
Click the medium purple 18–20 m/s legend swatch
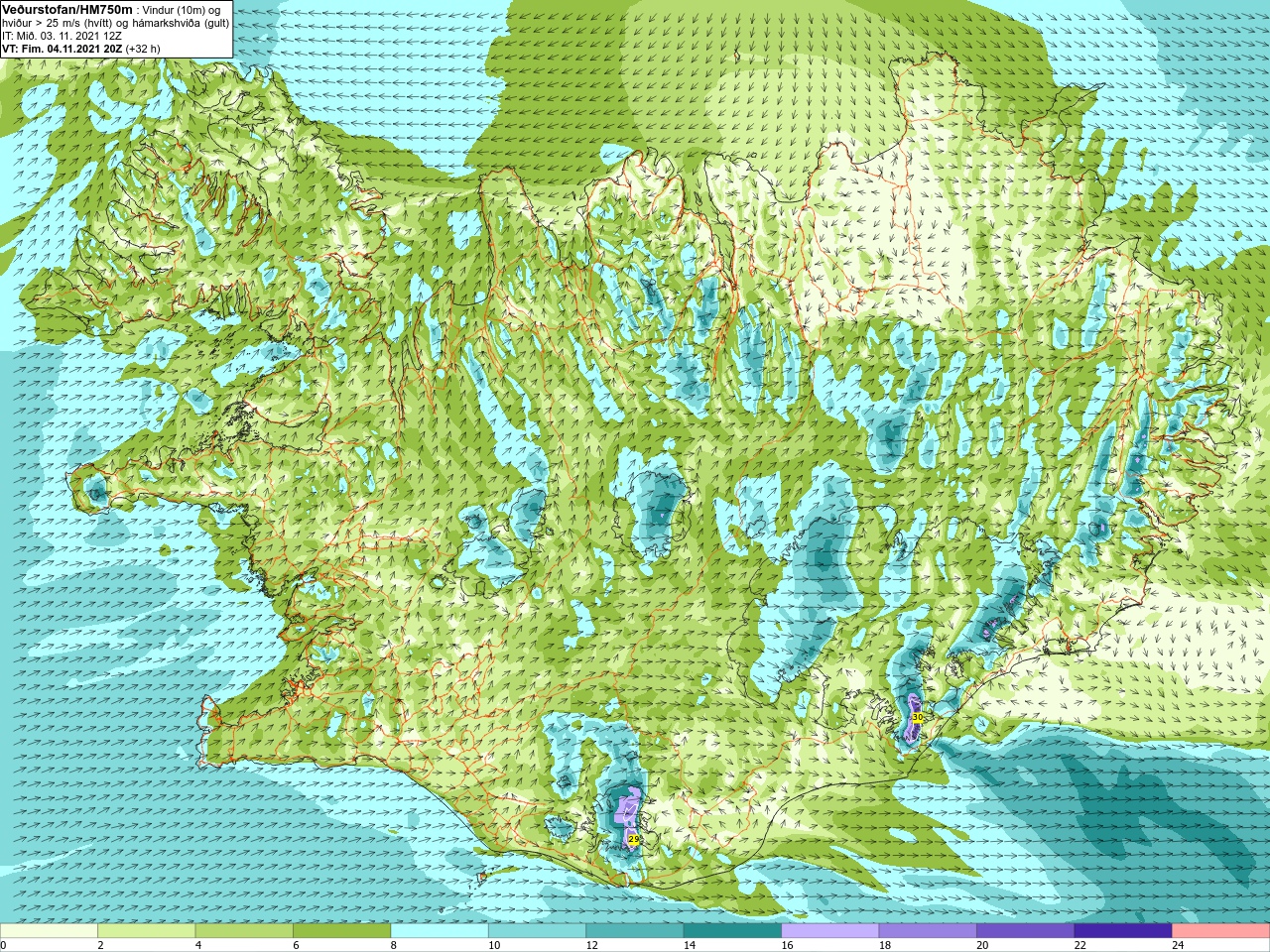click(928, 931)
